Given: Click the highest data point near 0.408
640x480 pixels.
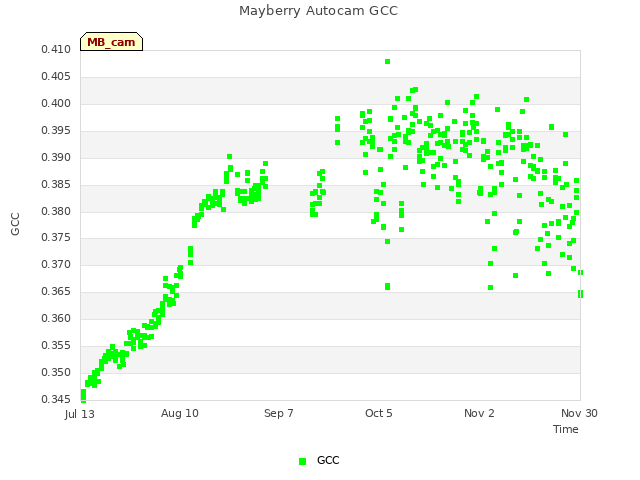Looking at the screenshot, I should (387, 62).
